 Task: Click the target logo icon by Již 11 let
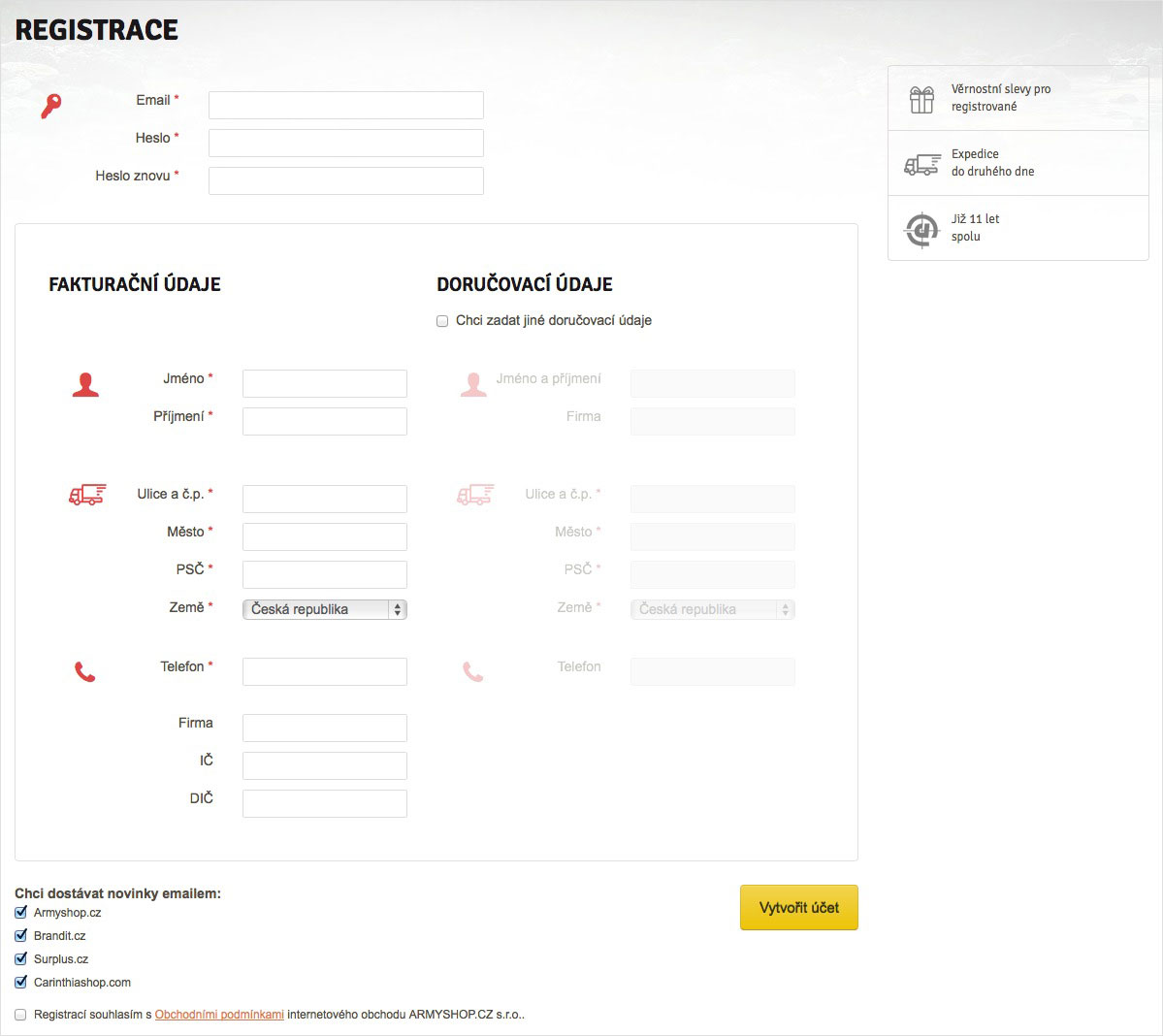[921, 230]
